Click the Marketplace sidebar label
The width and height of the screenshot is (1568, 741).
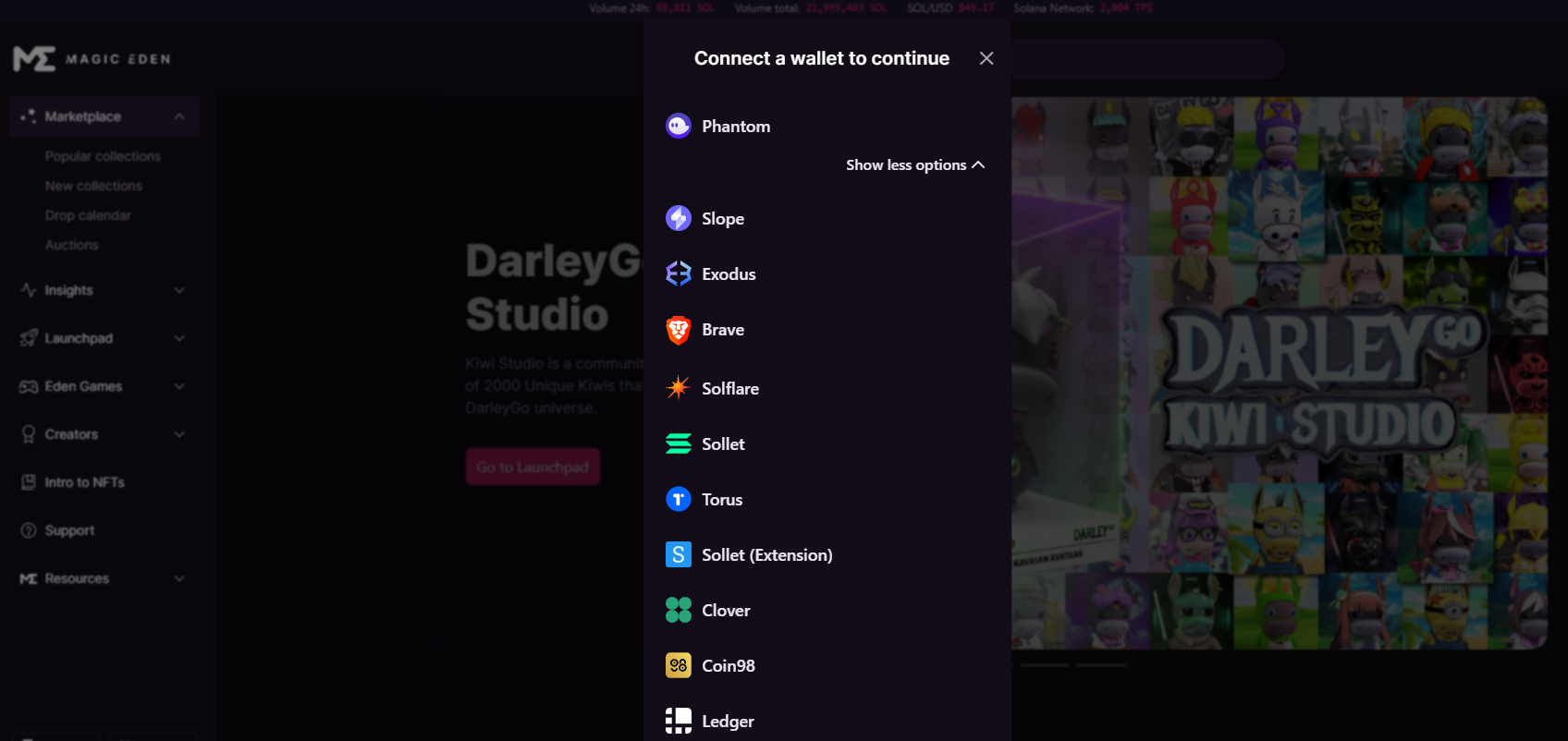[83, 116]
